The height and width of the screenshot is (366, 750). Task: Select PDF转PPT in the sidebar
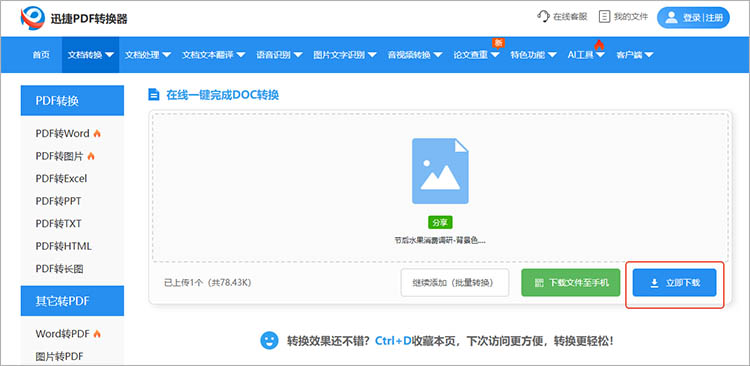coord(58,201)
